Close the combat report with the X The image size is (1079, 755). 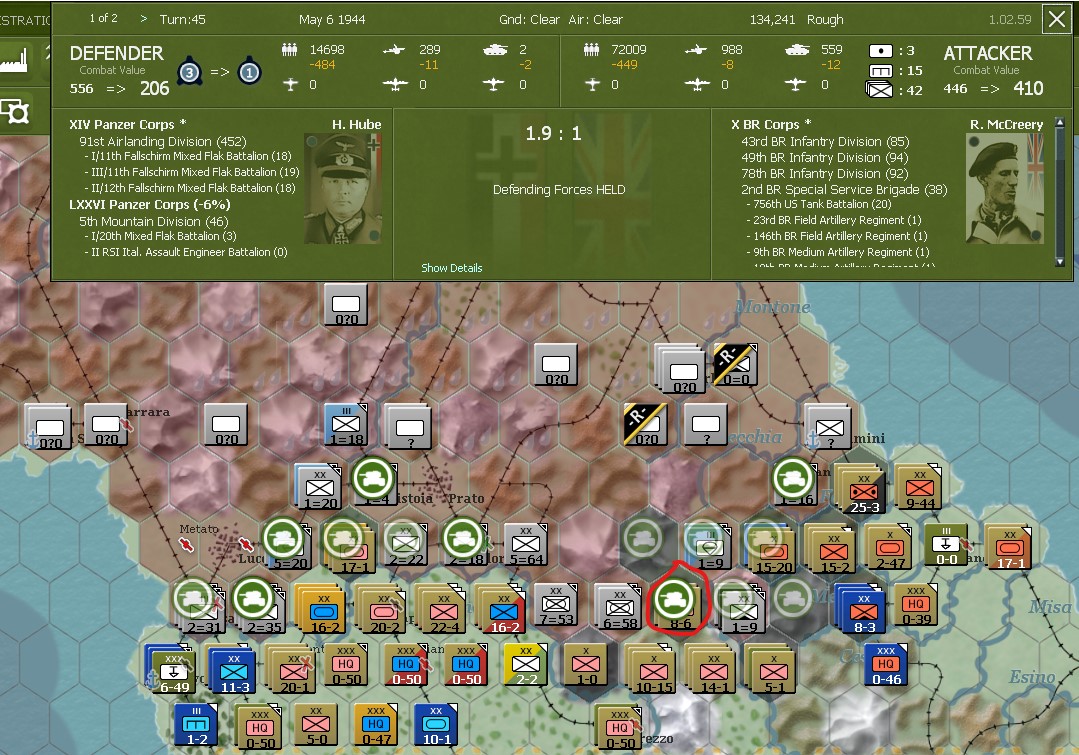(1056, 19)
